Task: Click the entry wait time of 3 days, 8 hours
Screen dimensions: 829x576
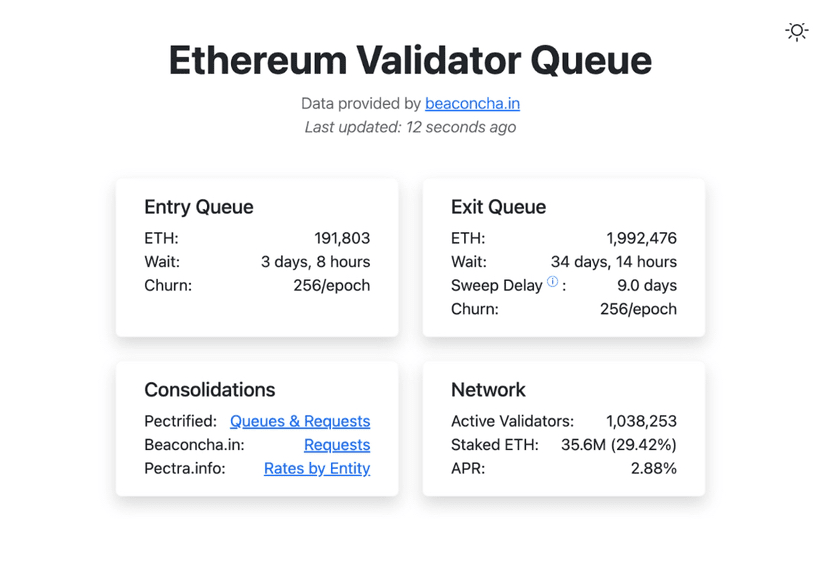Action: click(315, 262)
